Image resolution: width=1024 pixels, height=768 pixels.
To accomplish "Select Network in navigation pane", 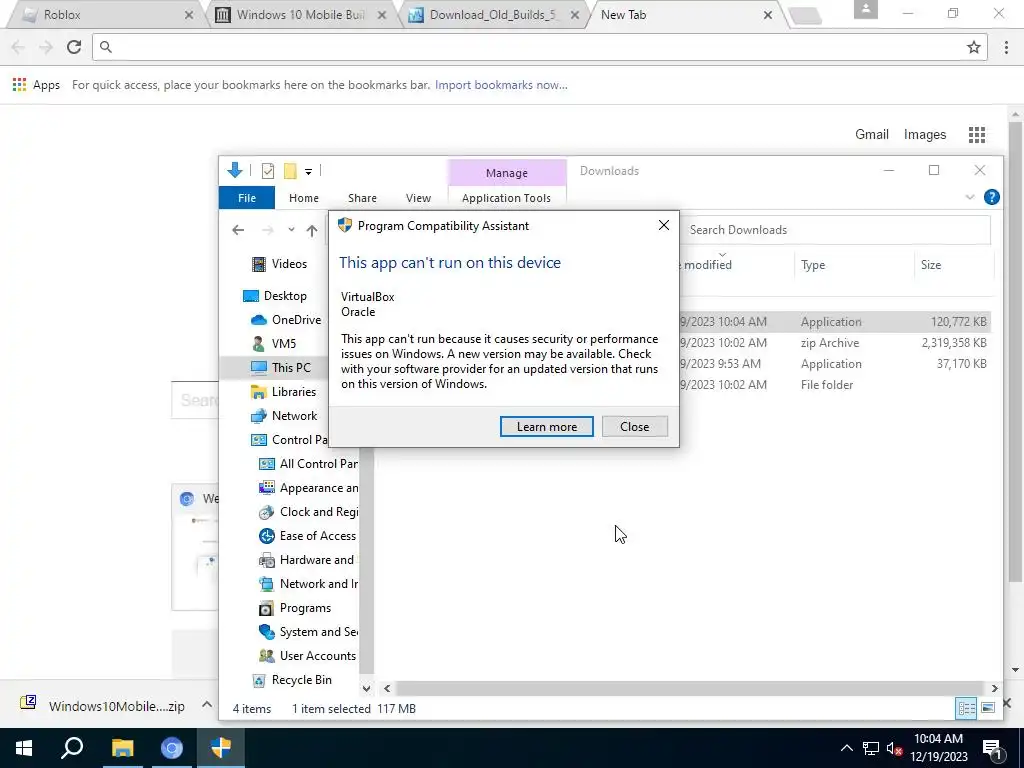I will coord(285,416).
